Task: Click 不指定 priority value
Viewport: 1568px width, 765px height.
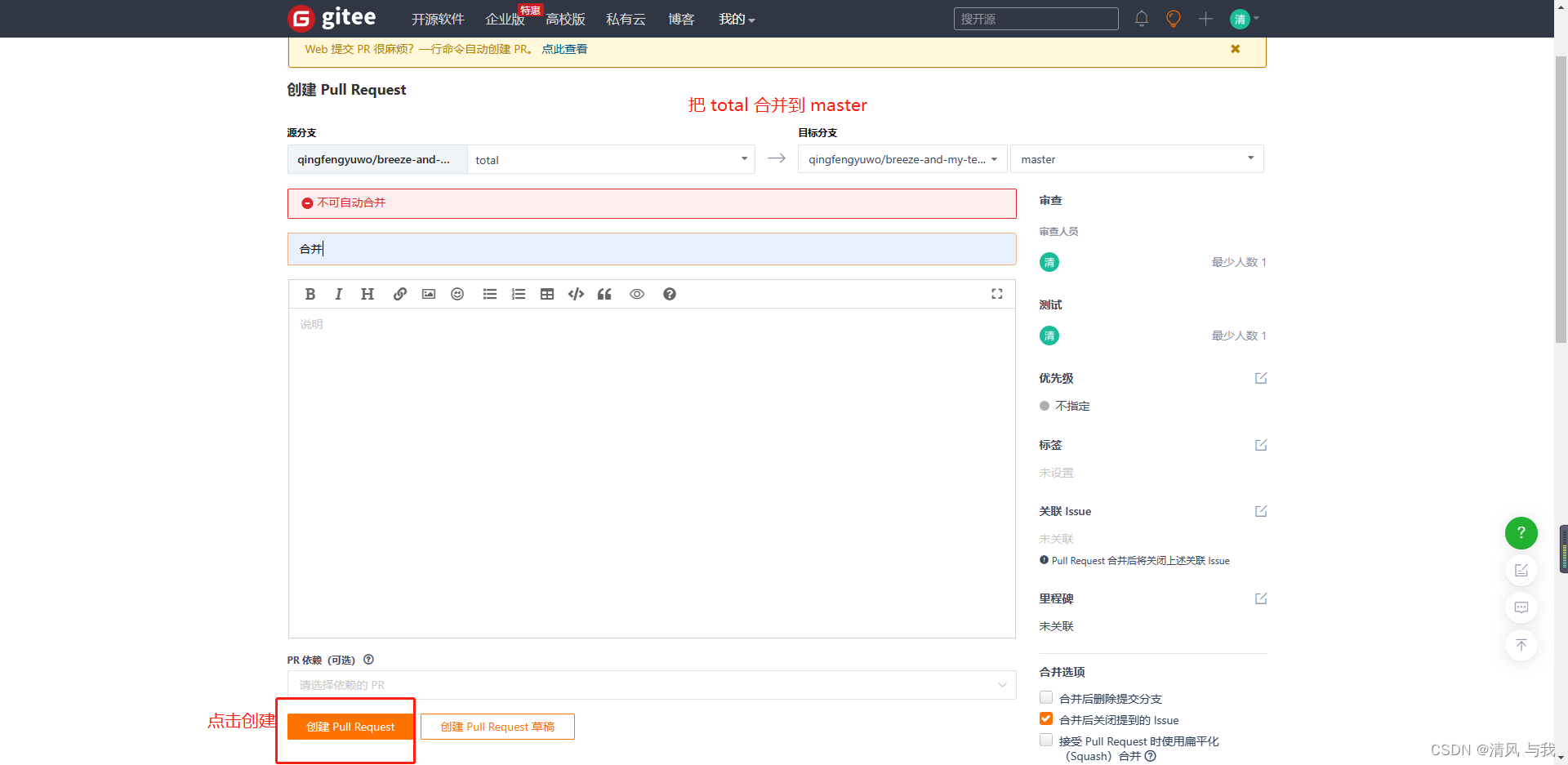Action: (x=1072, y=406)
